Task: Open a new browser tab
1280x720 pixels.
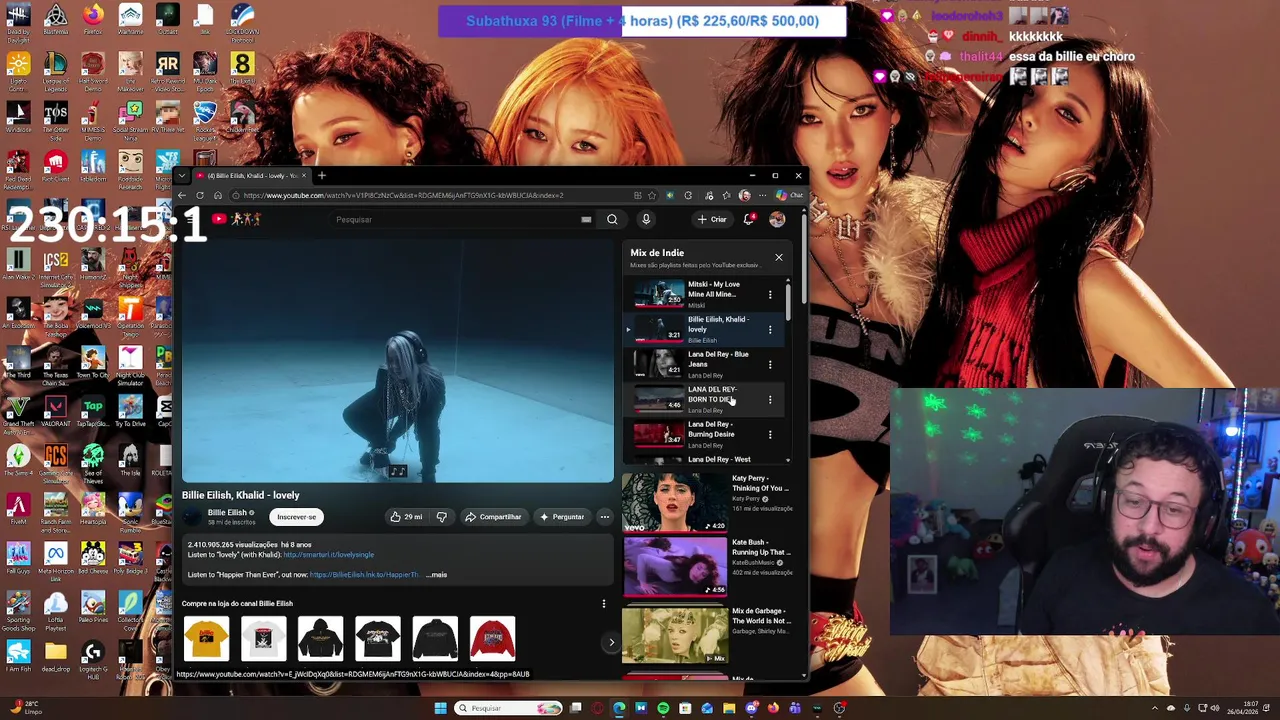Action: [321, 175]
